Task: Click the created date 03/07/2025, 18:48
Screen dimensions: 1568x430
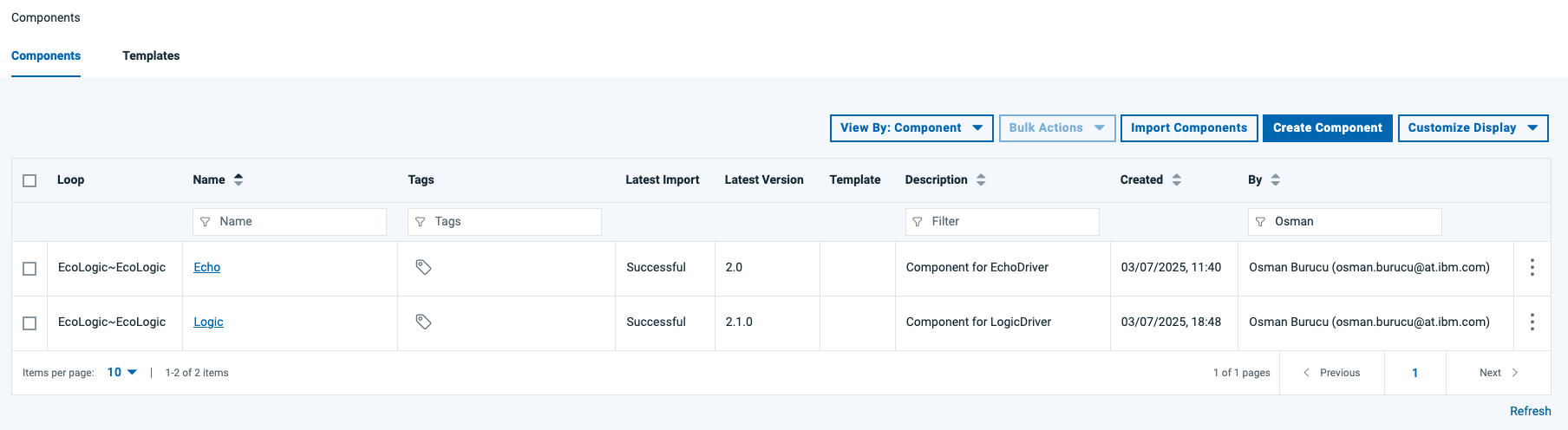Action: point(1171,322)
